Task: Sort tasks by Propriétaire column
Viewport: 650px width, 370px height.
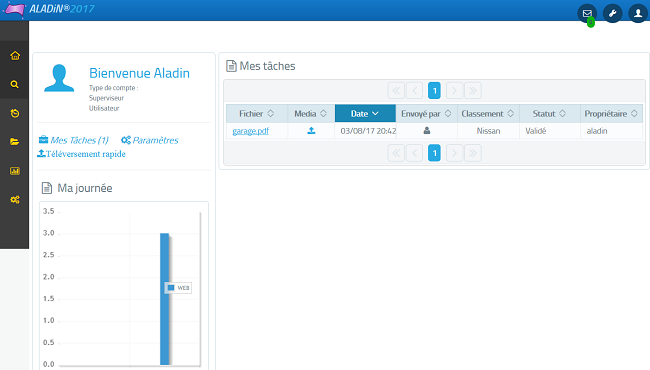Action: [611, 114]
